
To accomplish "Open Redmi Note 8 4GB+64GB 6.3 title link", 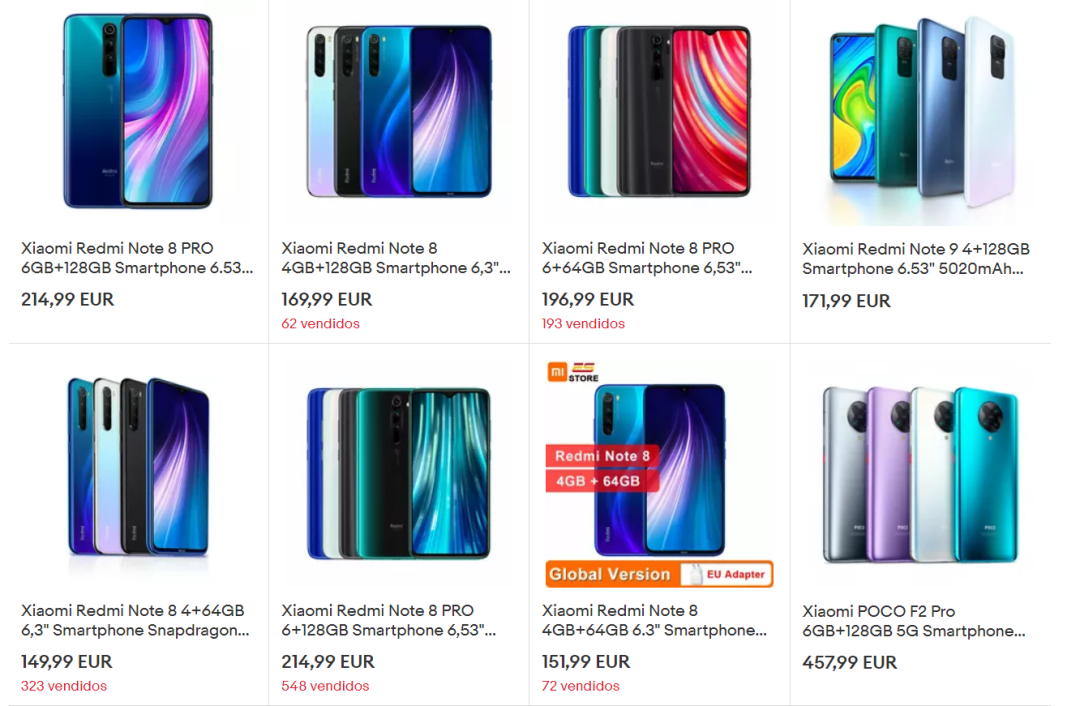I will point(654,620).
